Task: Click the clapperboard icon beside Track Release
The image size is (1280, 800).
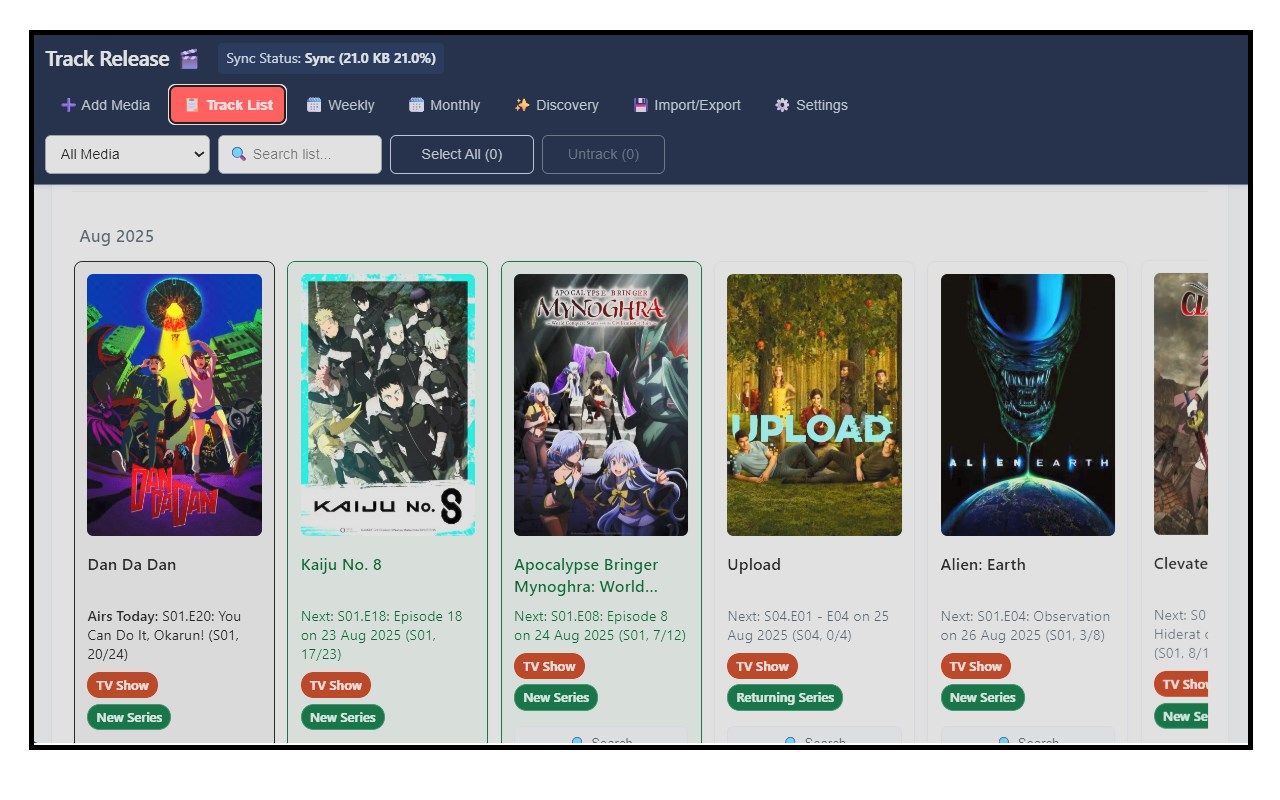Action: point(189,59)
